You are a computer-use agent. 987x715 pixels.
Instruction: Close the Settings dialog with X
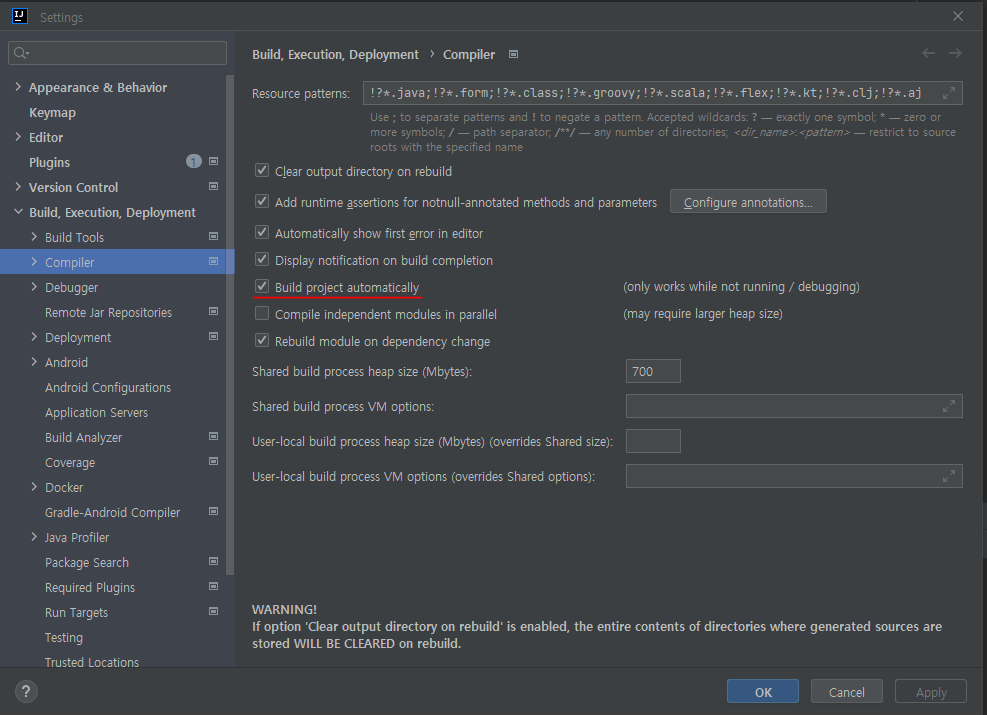pos(957,16)
